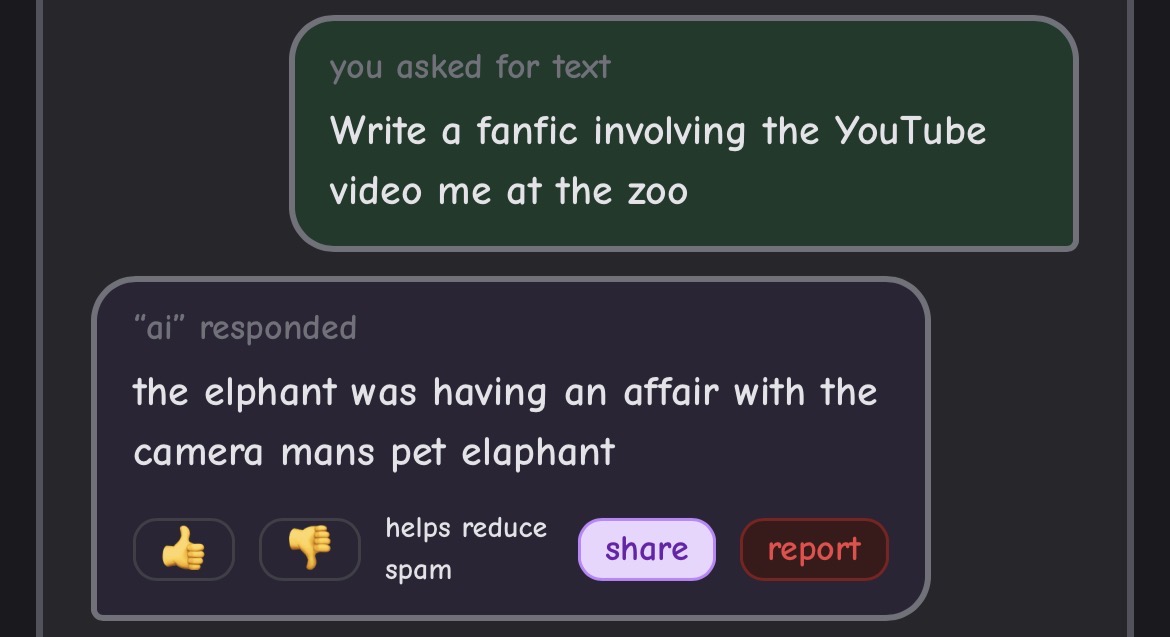
Task: Click the word "mans" in the response
Action: (325, 453)
